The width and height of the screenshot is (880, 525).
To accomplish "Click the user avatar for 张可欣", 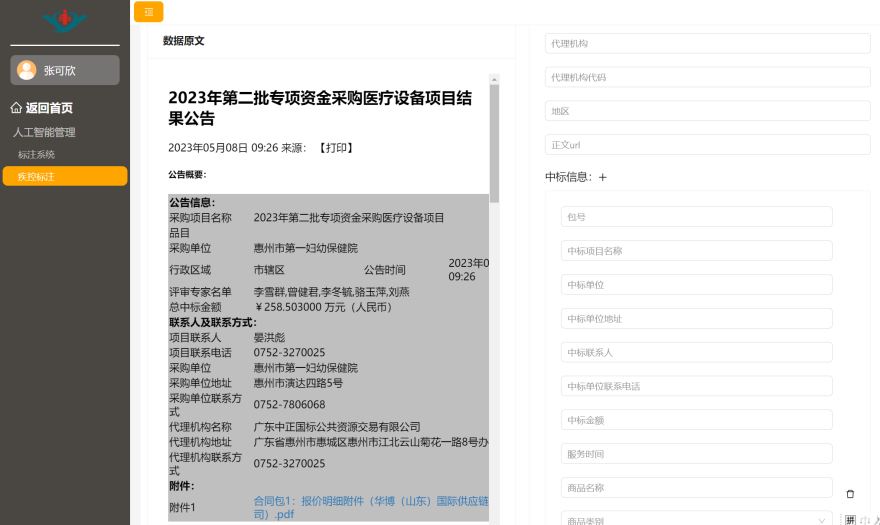I will pos(27,70).
